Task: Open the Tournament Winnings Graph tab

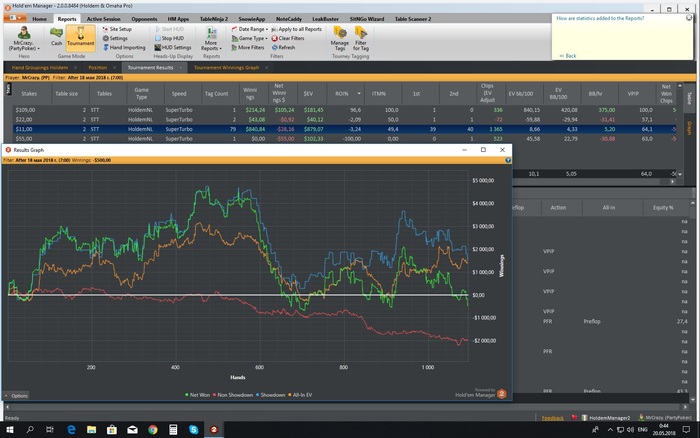Action: (x=226, y=68)
